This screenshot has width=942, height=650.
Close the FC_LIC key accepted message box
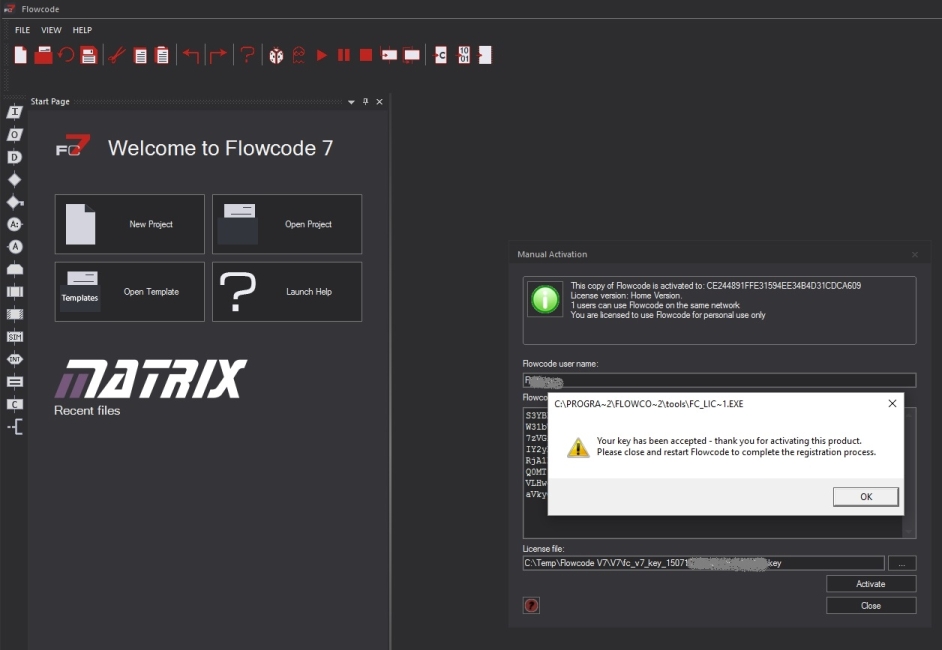coord(892,404)
